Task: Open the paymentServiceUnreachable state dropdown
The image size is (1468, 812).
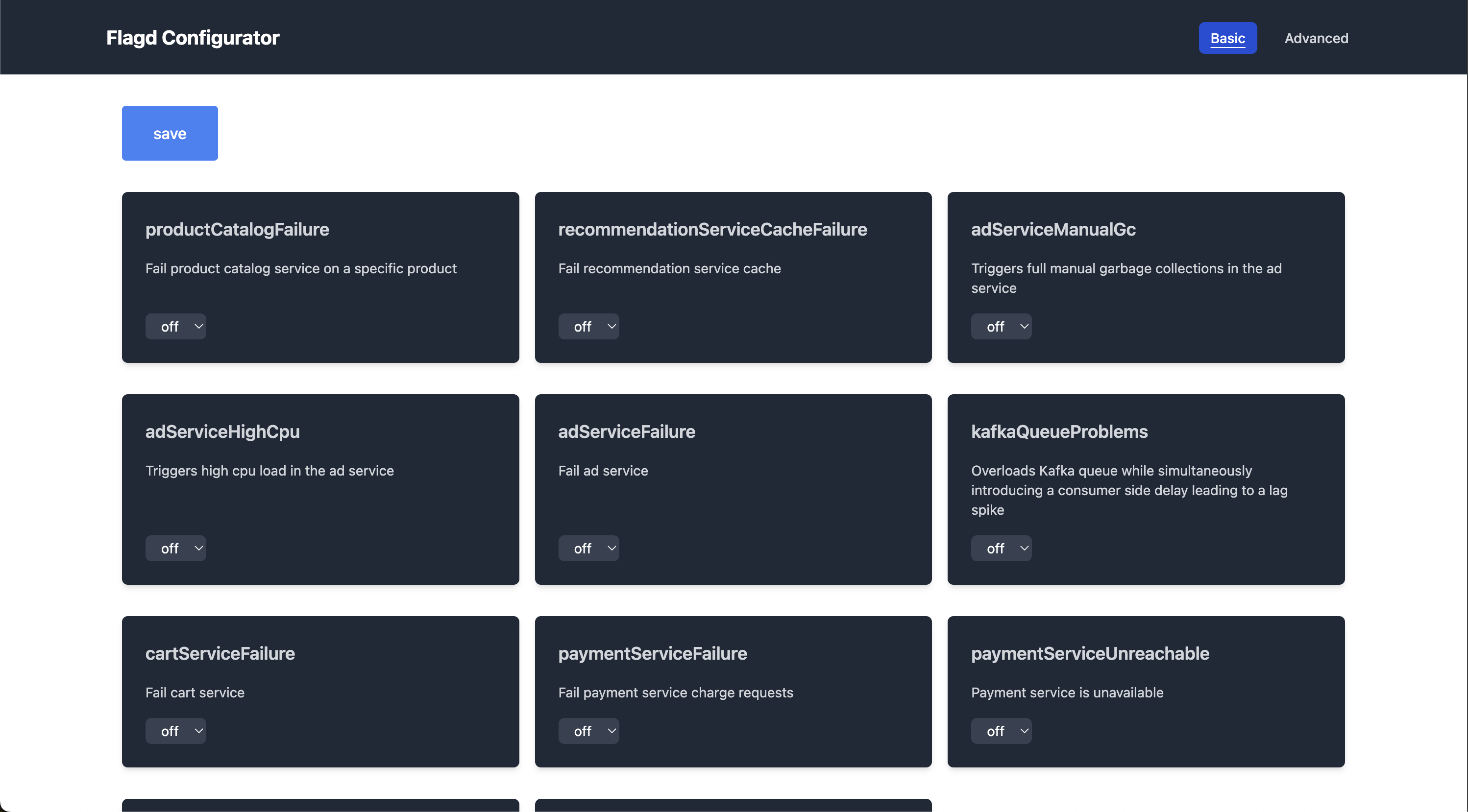Action: tap(1001, 731)
